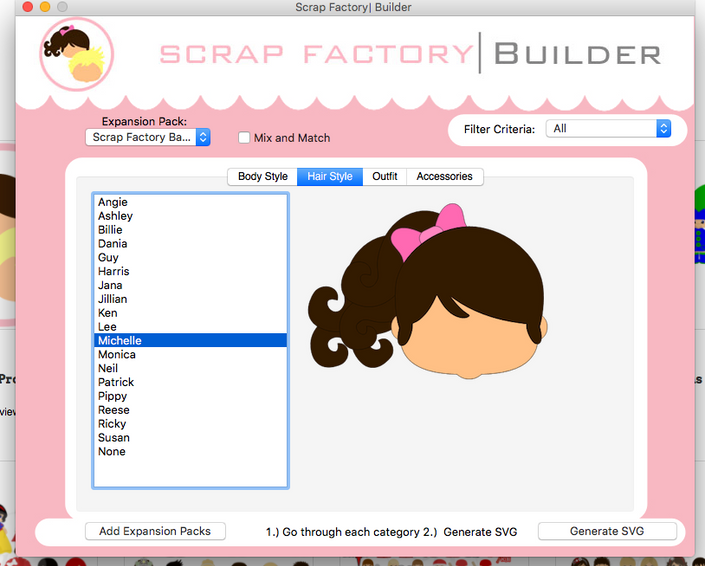Select Patrick in the hair list
Viewport: 705px width, 566px height.
coord(190,382)
